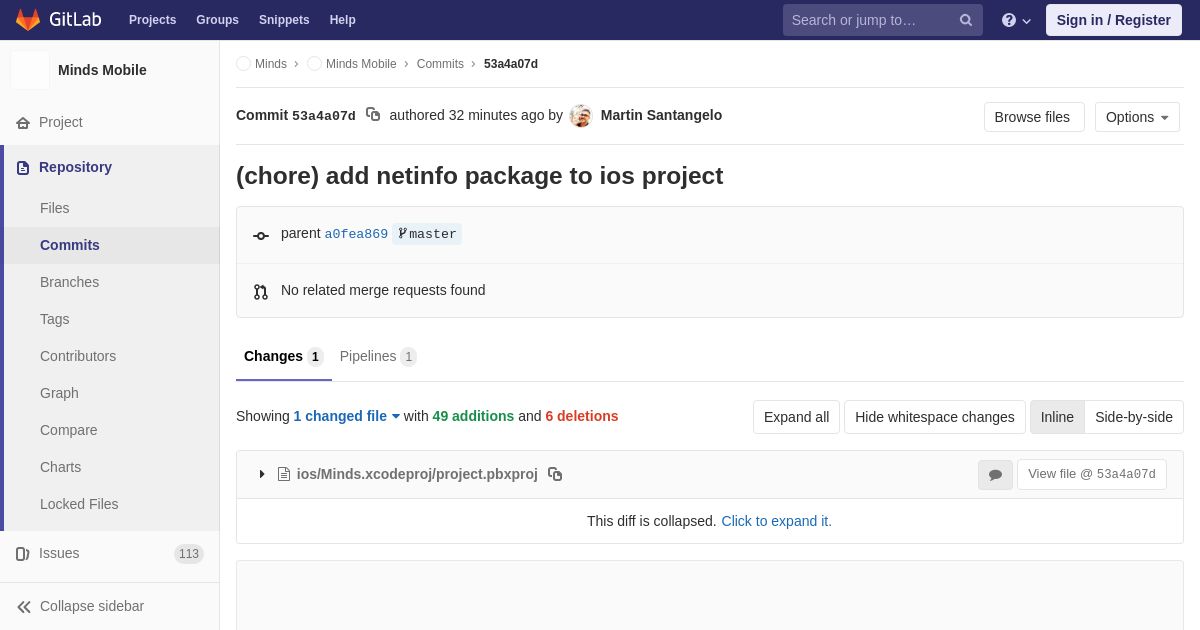The image size is (1200, 630).
Task: Open the Help question mark menu
Action: [x=1015, y=20]
